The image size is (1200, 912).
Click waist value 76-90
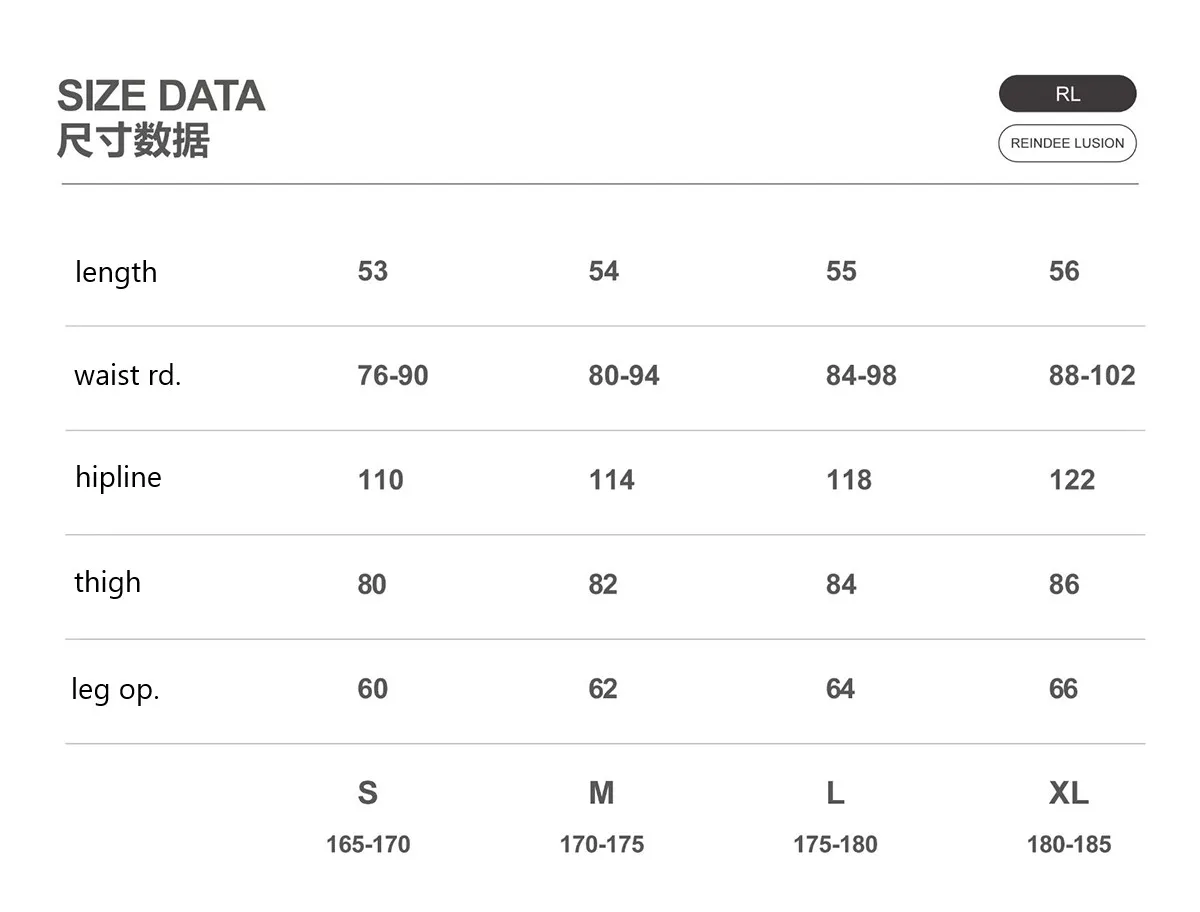point(393,376)
